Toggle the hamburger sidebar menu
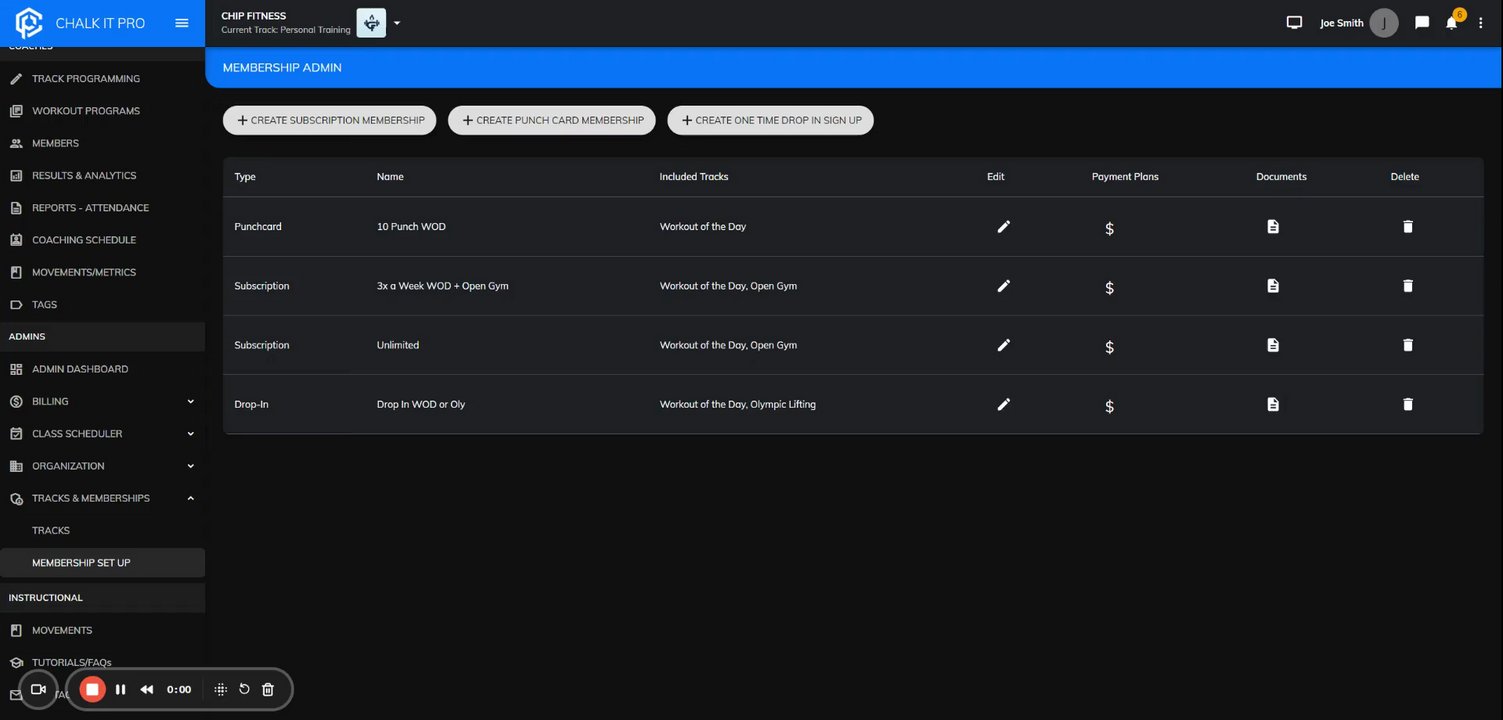1503x720 pixels. pos(182,23)
